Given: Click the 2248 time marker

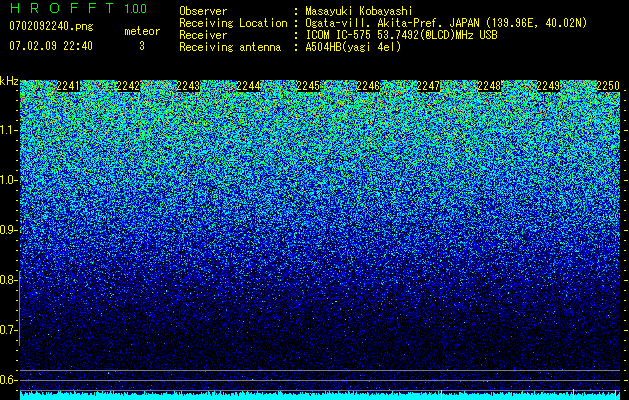Looking at the screenshot, I should pyautogui.click(x=489, y=86).
